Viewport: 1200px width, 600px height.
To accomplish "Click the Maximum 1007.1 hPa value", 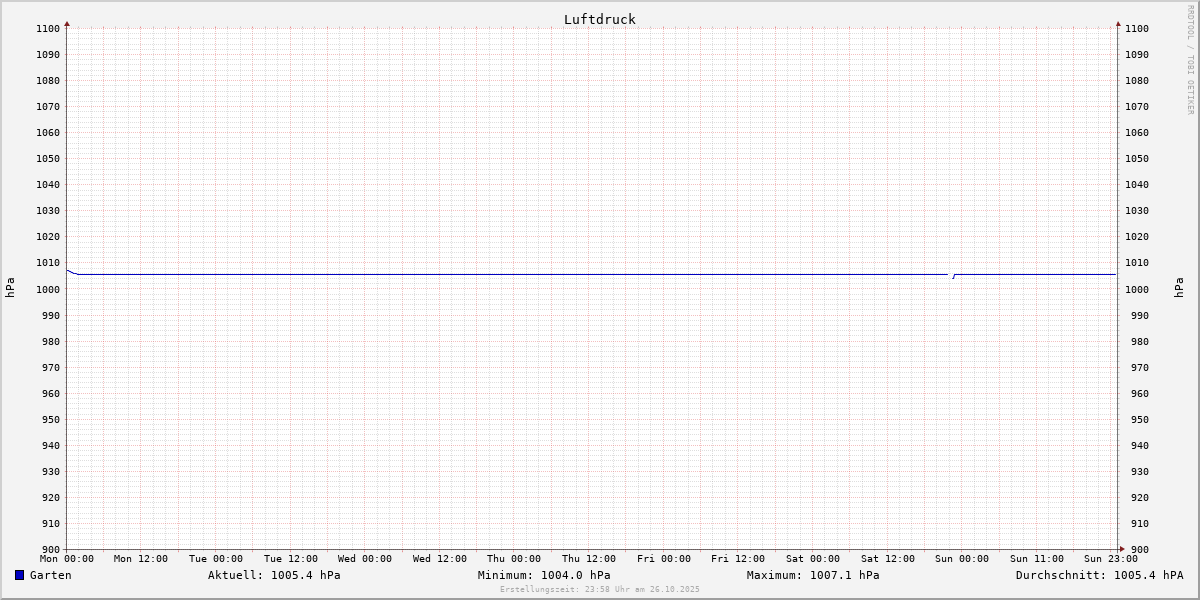I will [813, 575].
